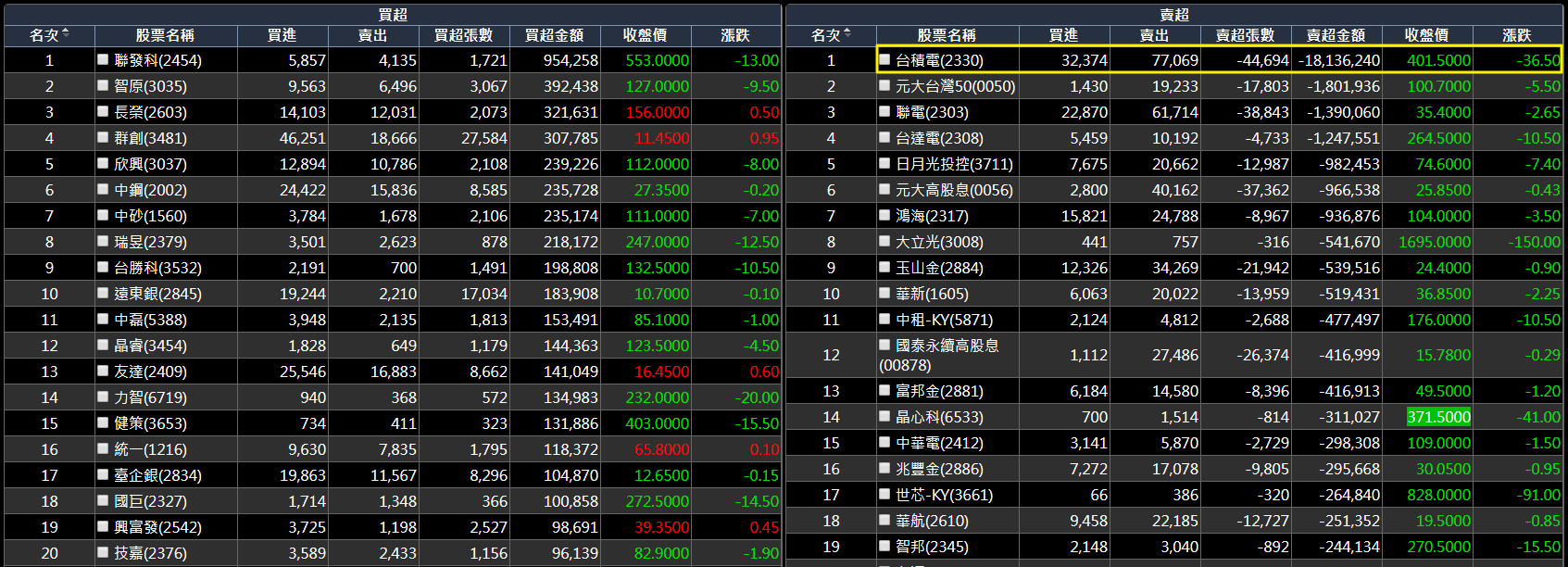
Task: Open stock 玉山金(2884)
Action: coord(939,268)
